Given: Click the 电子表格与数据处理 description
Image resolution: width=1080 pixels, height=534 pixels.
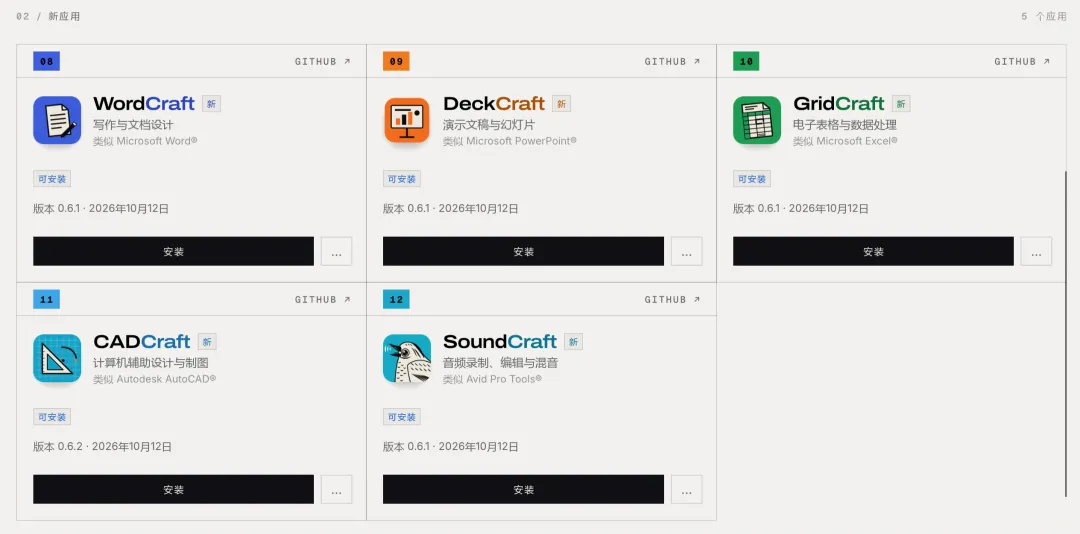Looking at the screenshot, I should [x=845, y=125].
